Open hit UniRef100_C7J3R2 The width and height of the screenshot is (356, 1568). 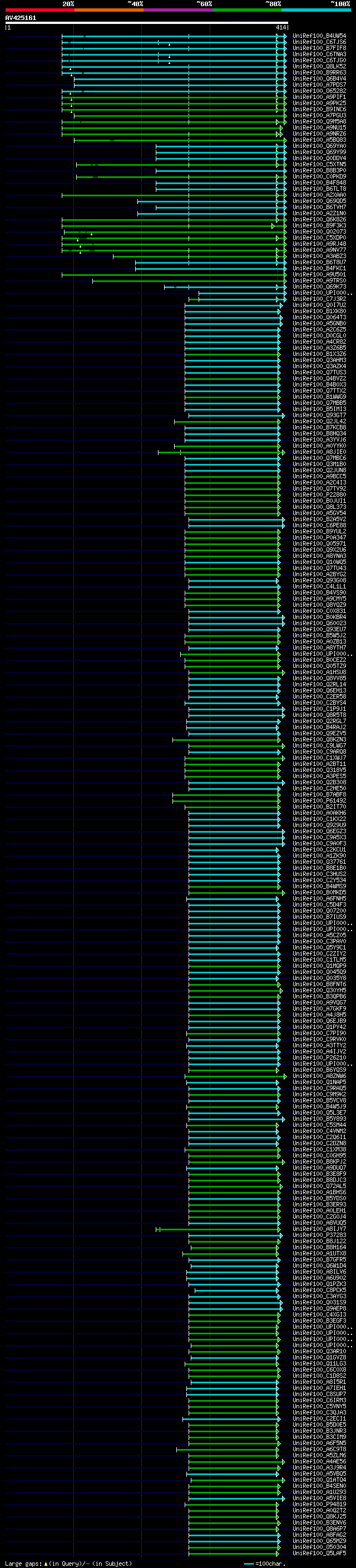pyautogui.click(x=319, y=299)
